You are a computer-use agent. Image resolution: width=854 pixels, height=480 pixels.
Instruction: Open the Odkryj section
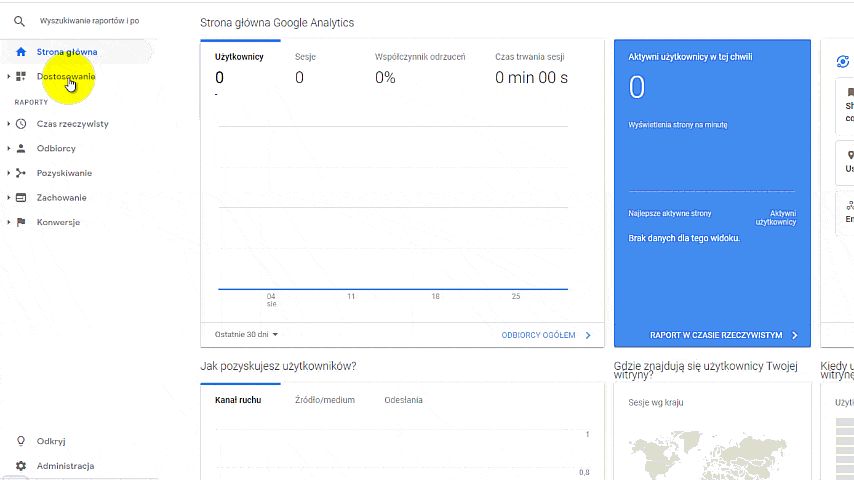click(x=51, y=441)
